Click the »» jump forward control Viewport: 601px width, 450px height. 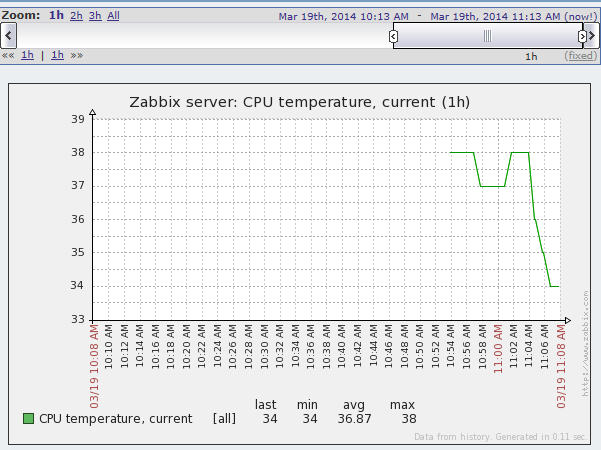(x=77, y=56)
